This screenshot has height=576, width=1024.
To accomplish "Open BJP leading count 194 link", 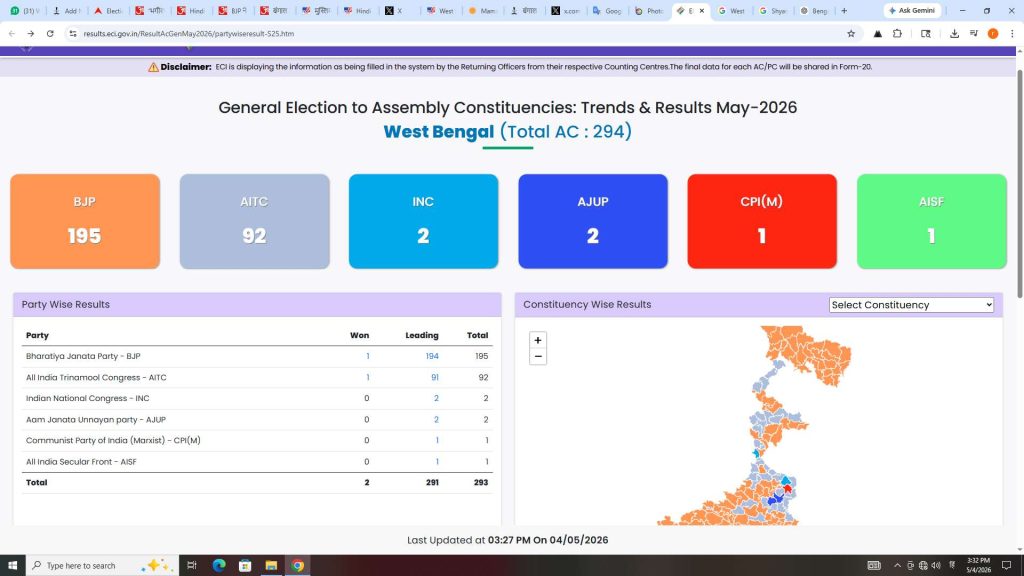I will [432, 356].
